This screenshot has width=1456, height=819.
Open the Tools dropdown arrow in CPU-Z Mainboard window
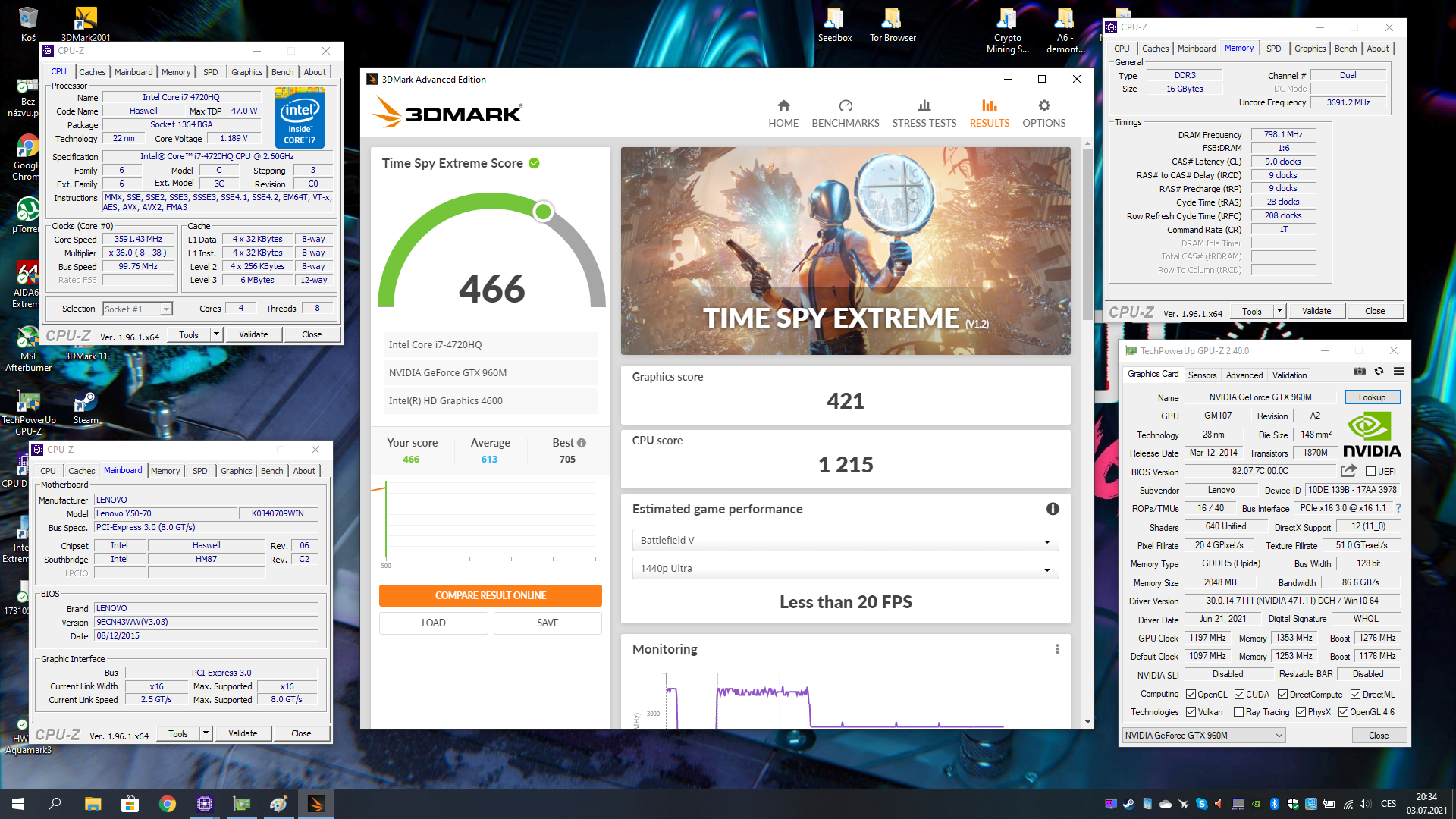point(206,733)
